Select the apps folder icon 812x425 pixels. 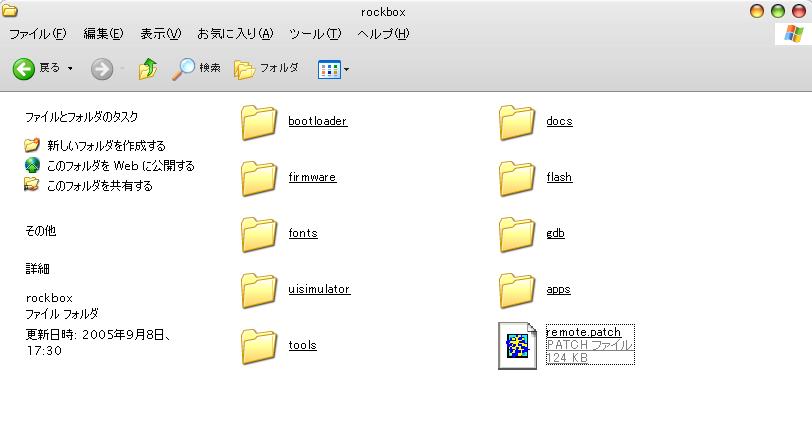pyautogui.click(x=517, y=290)
